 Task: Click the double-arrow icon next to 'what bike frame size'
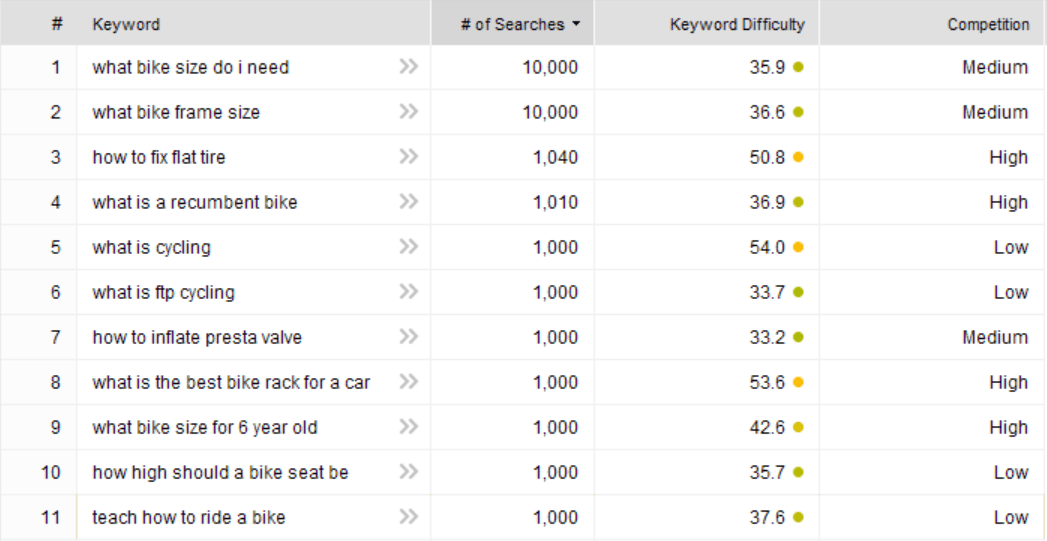408,112
